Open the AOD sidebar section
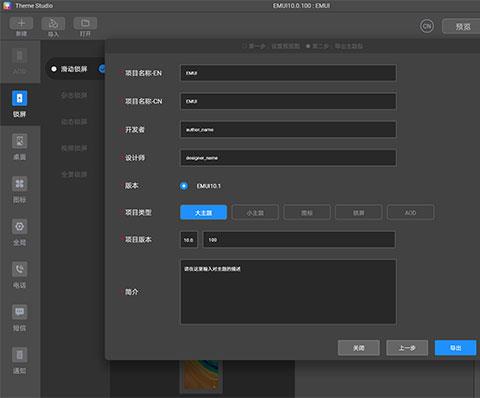Viewport: 480px width, 398px height. 20,62
